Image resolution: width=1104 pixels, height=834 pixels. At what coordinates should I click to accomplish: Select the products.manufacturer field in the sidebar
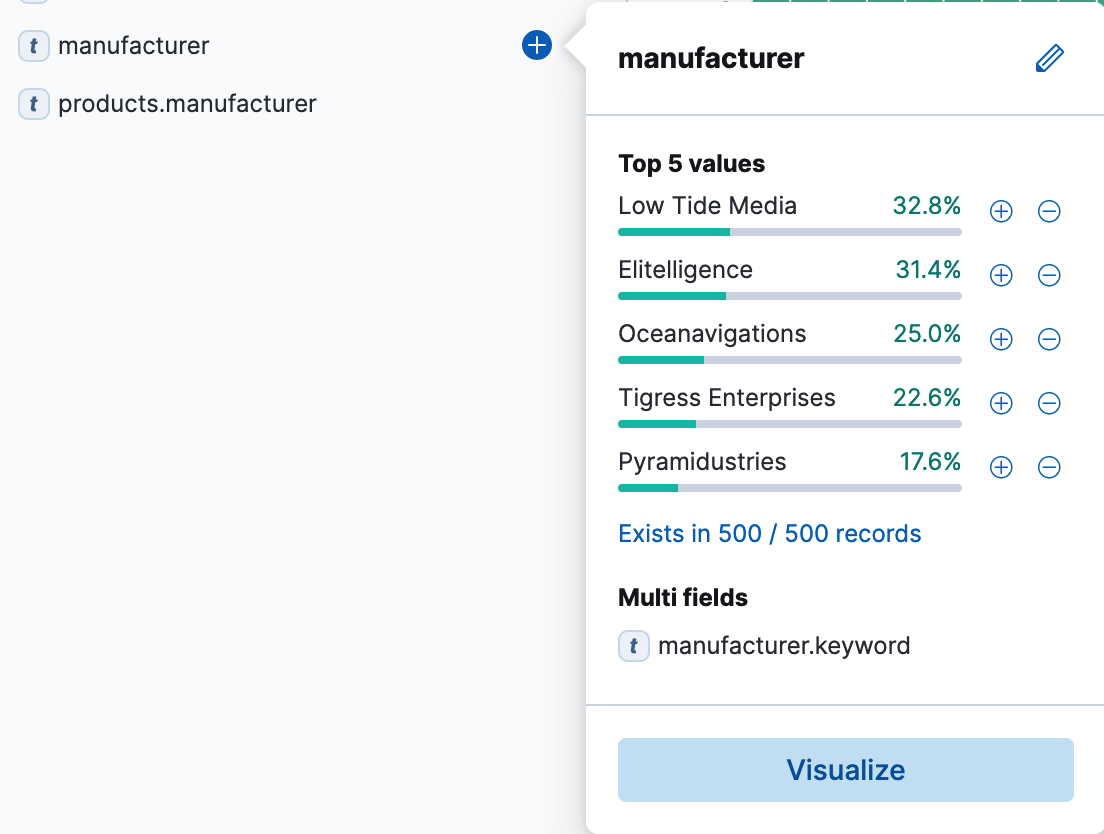pyautogui.click(x=187, y=104)
